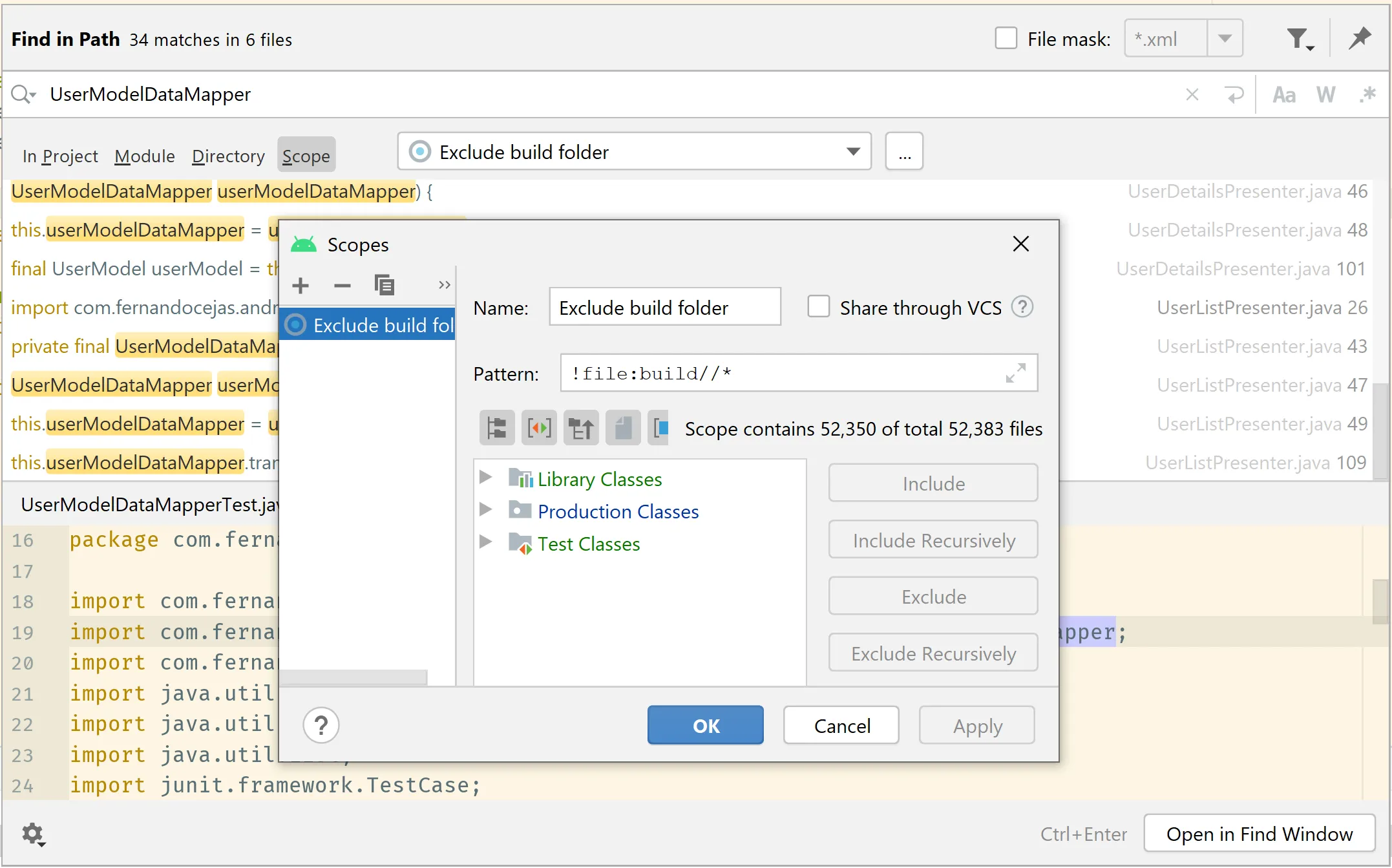Open the File mask *.xml dropdown
This screenshot has width=1392, height=868.
(1225, 39)
